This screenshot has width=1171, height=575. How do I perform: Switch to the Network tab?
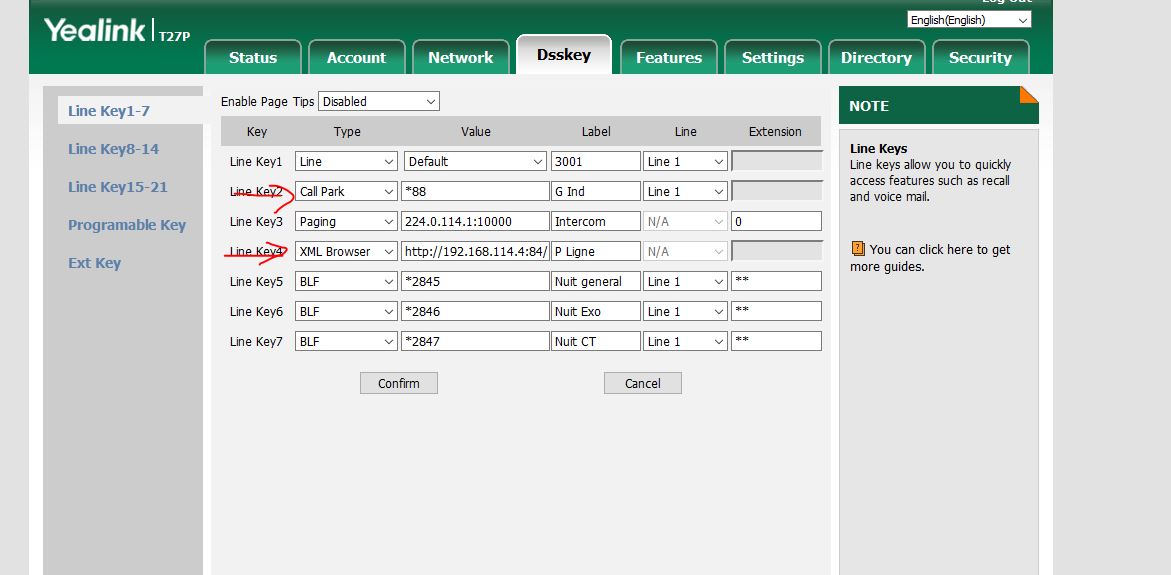[461, 58]
